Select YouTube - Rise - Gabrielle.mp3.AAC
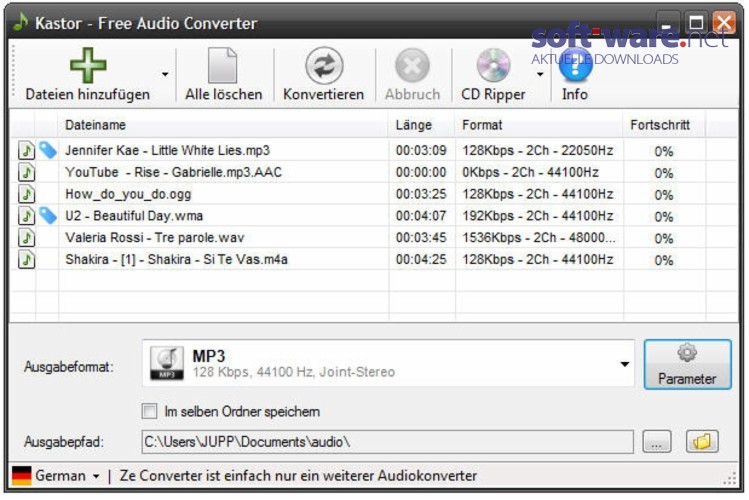 point(174,172)
